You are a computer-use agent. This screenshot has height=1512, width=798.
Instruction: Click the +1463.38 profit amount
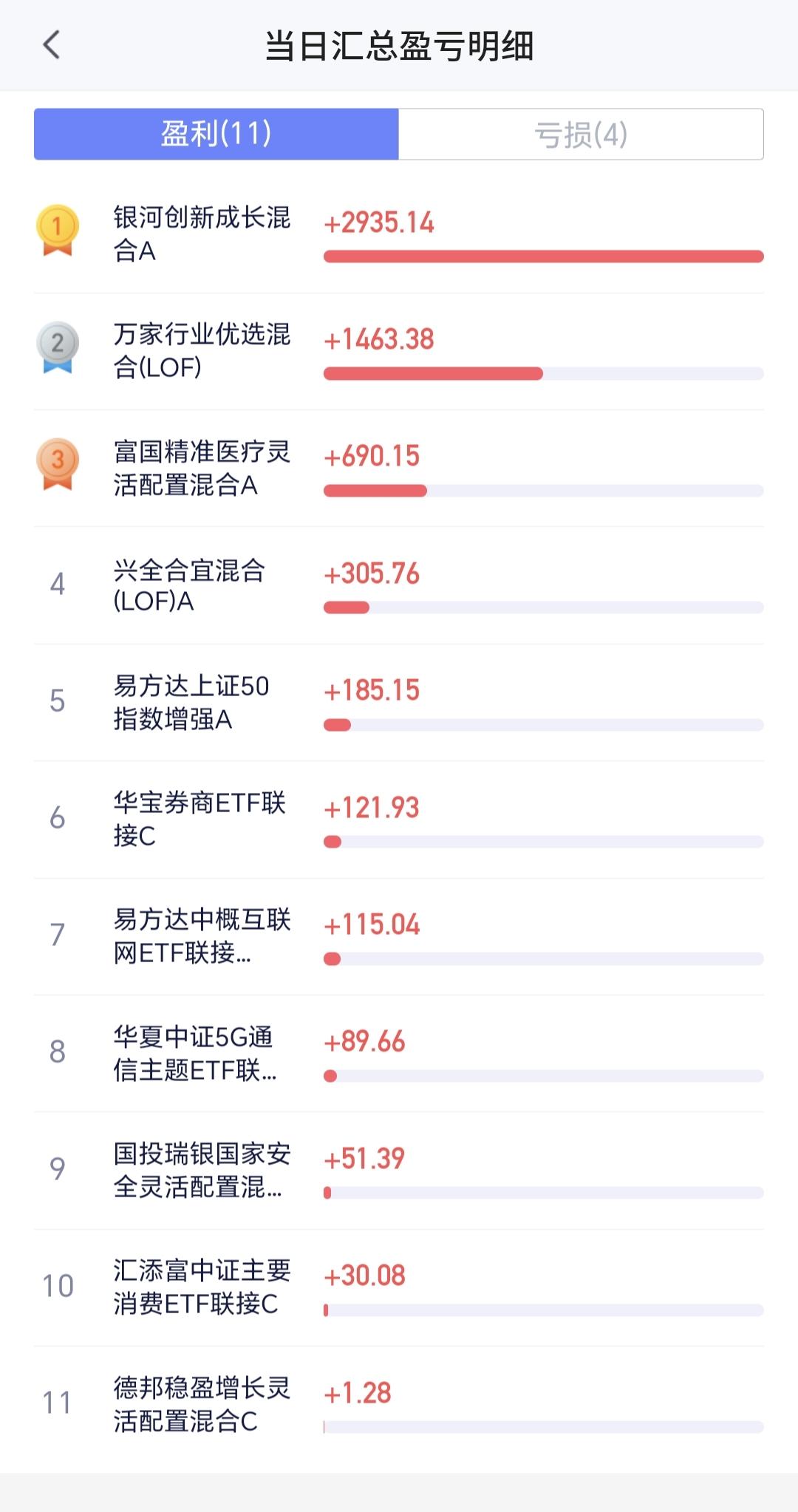379,339
